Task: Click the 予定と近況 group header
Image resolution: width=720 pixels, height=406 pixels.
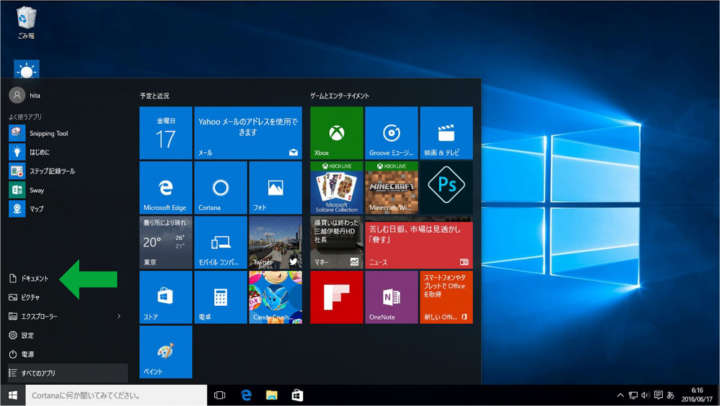Action: (x=155, y=96)
